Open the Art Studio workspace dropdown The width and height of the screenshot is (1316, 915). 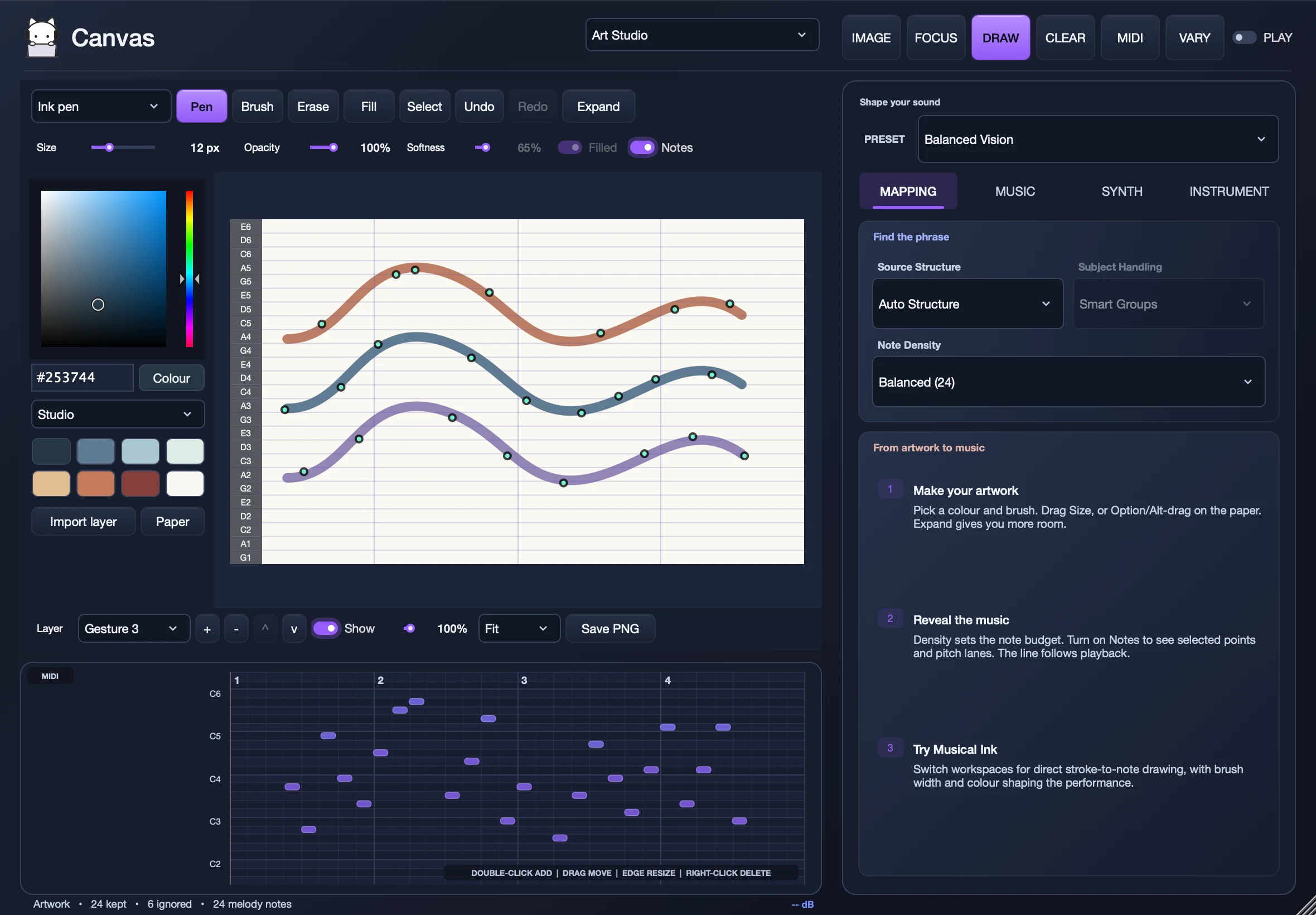(702, 35)
